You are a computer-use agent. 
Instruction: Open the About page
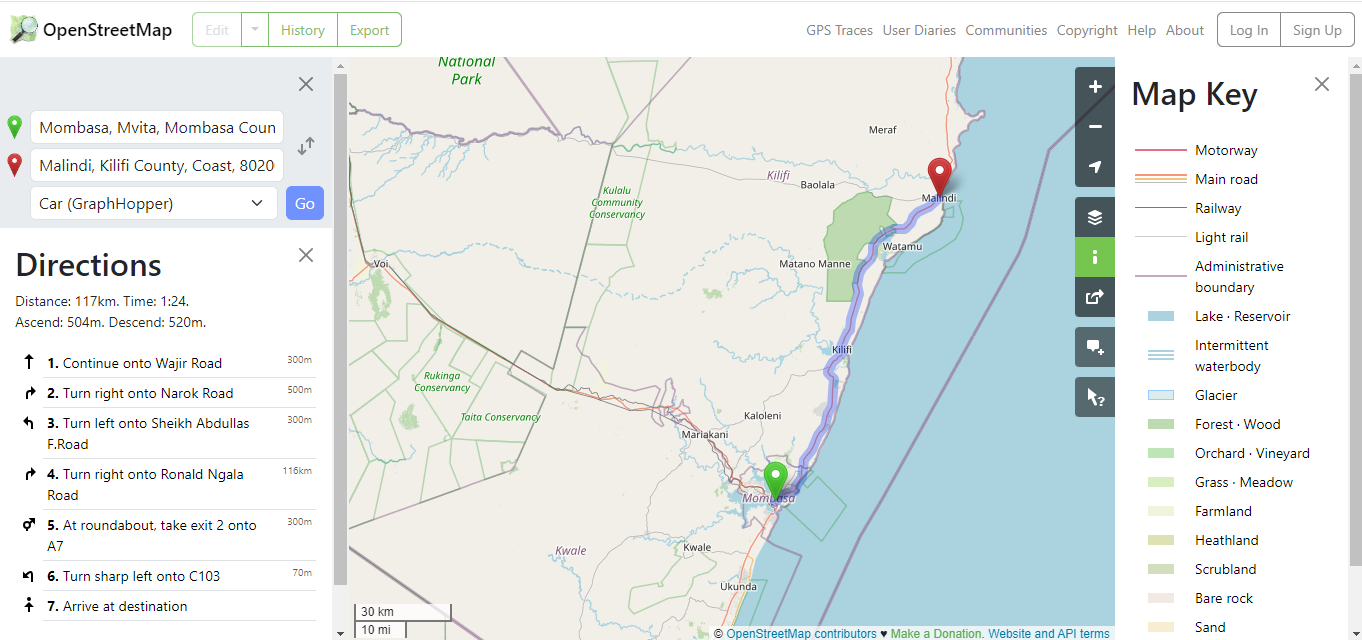1185,30
